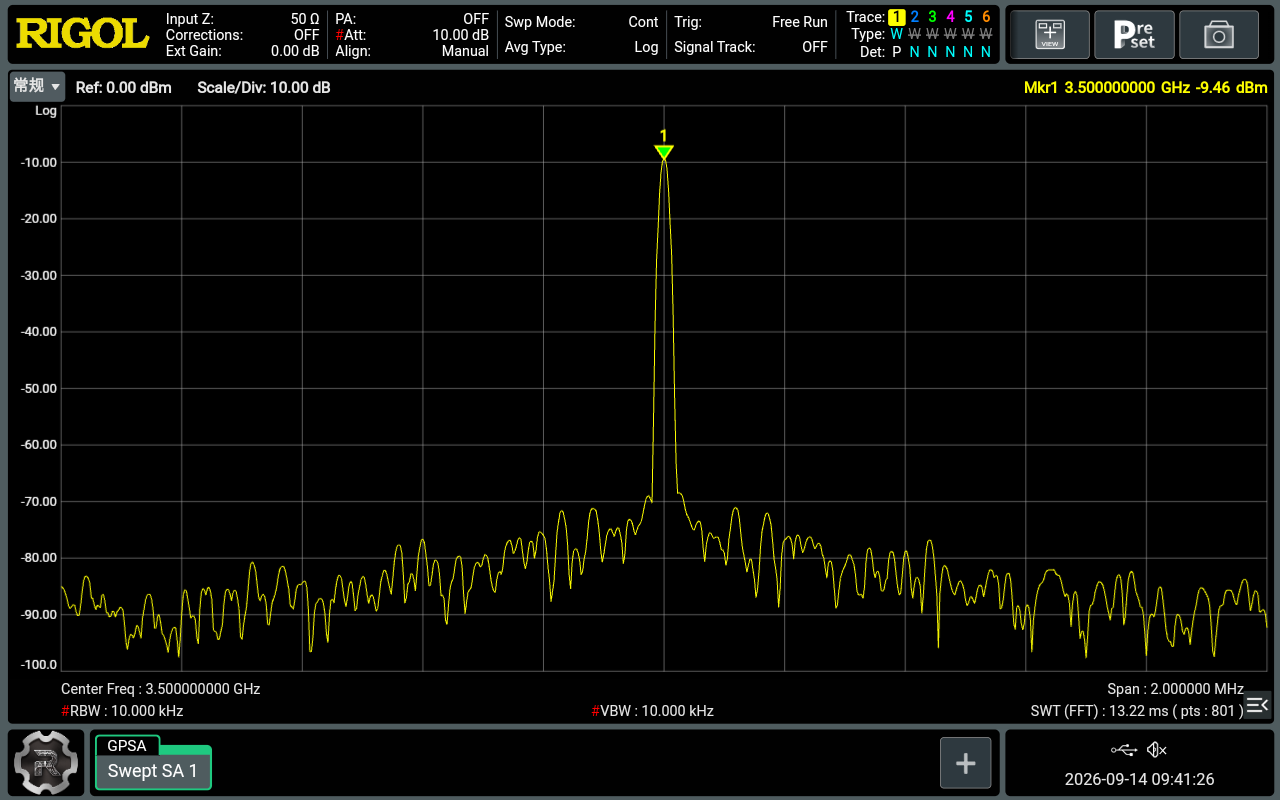Select trace 6 number
Image resolution: width=1280 pixels, height=800 pixels.
986,17
